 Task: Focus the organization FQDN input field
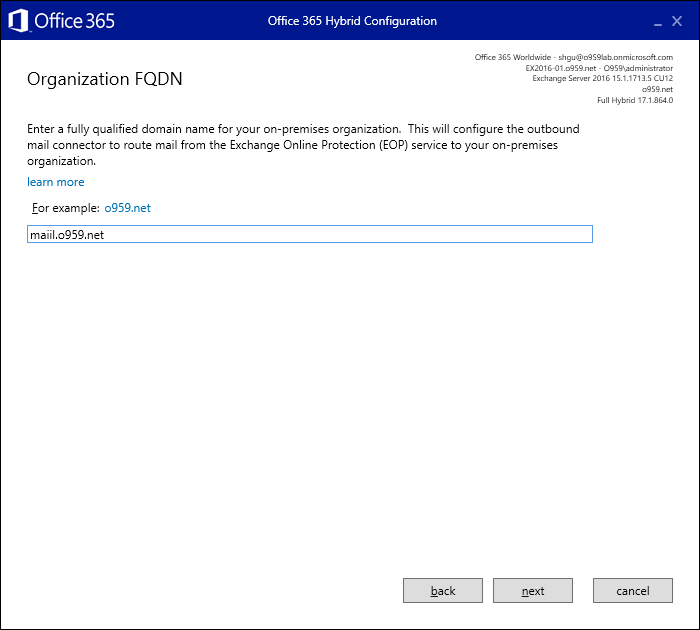tap(310, 234)
